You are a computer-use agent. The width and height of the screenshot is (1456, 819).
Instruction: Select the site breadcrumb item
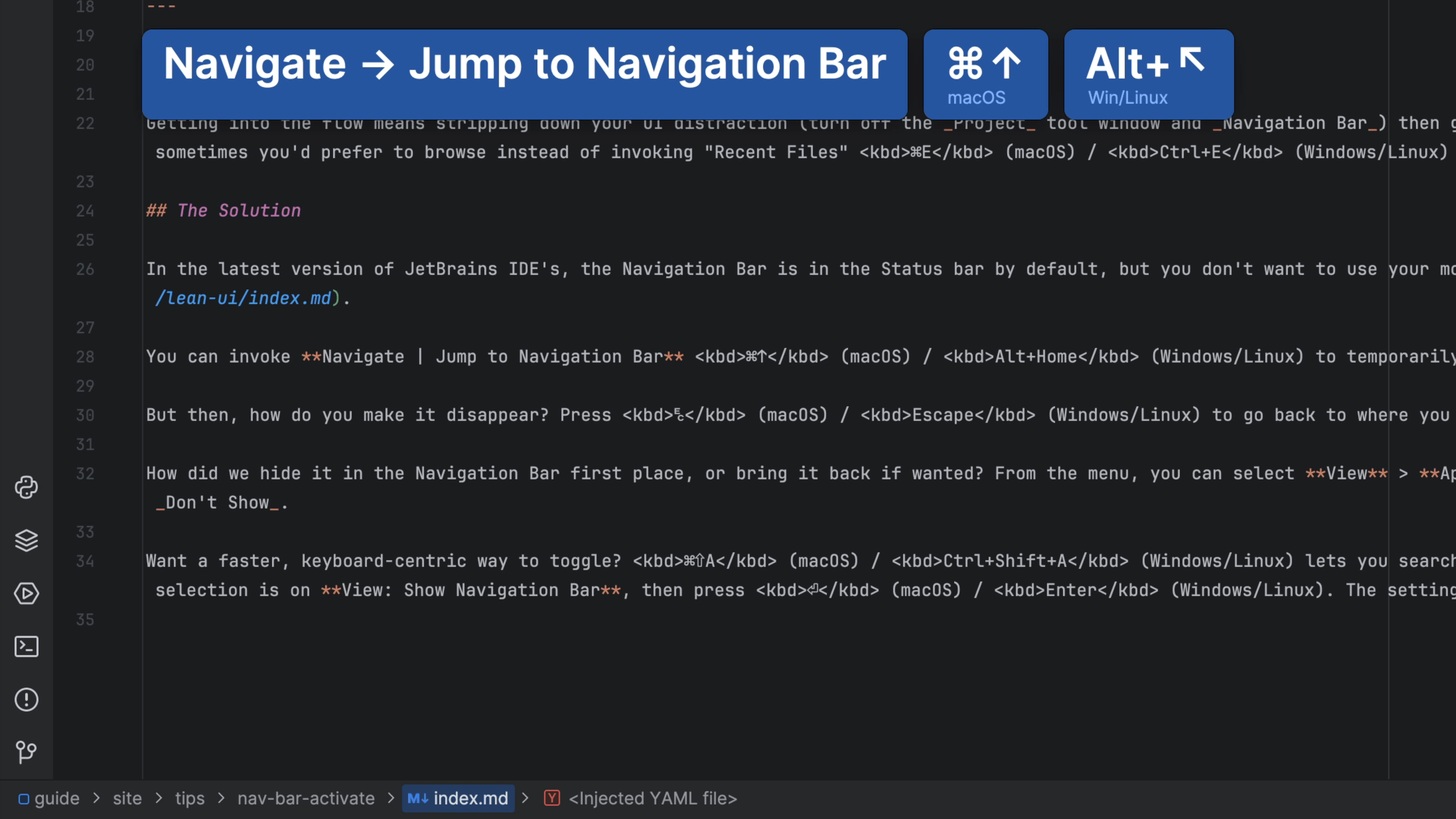point(127,798)
